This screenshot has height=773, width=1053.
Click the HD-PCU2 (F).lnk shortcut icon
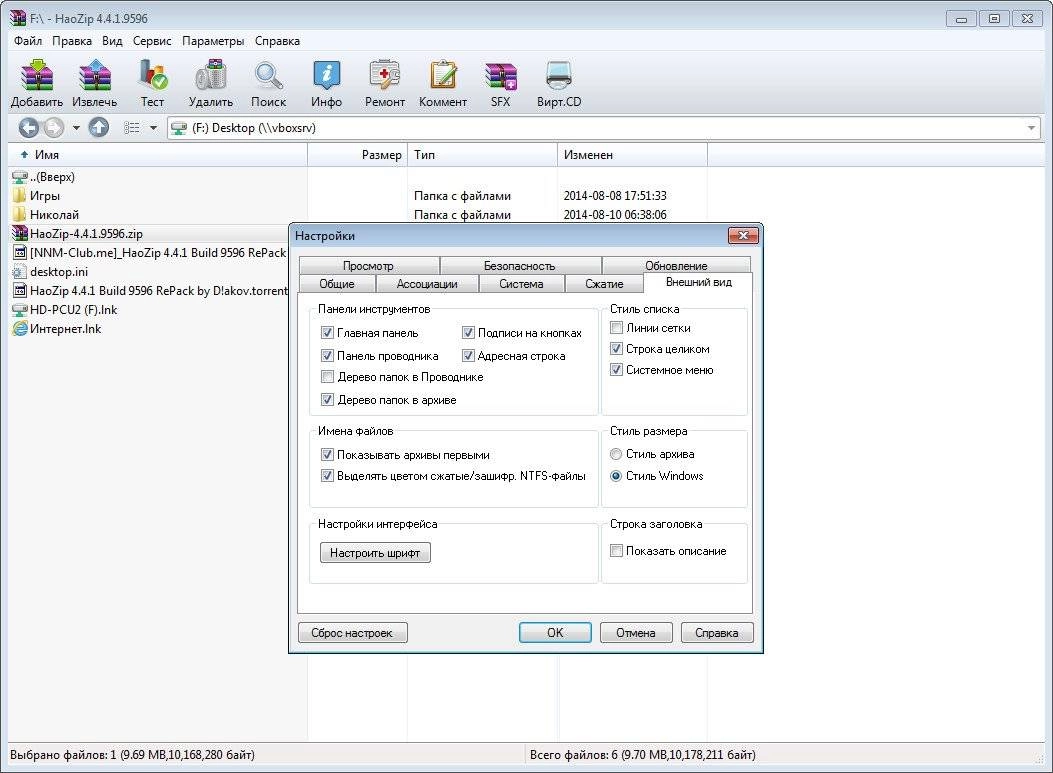20,310
